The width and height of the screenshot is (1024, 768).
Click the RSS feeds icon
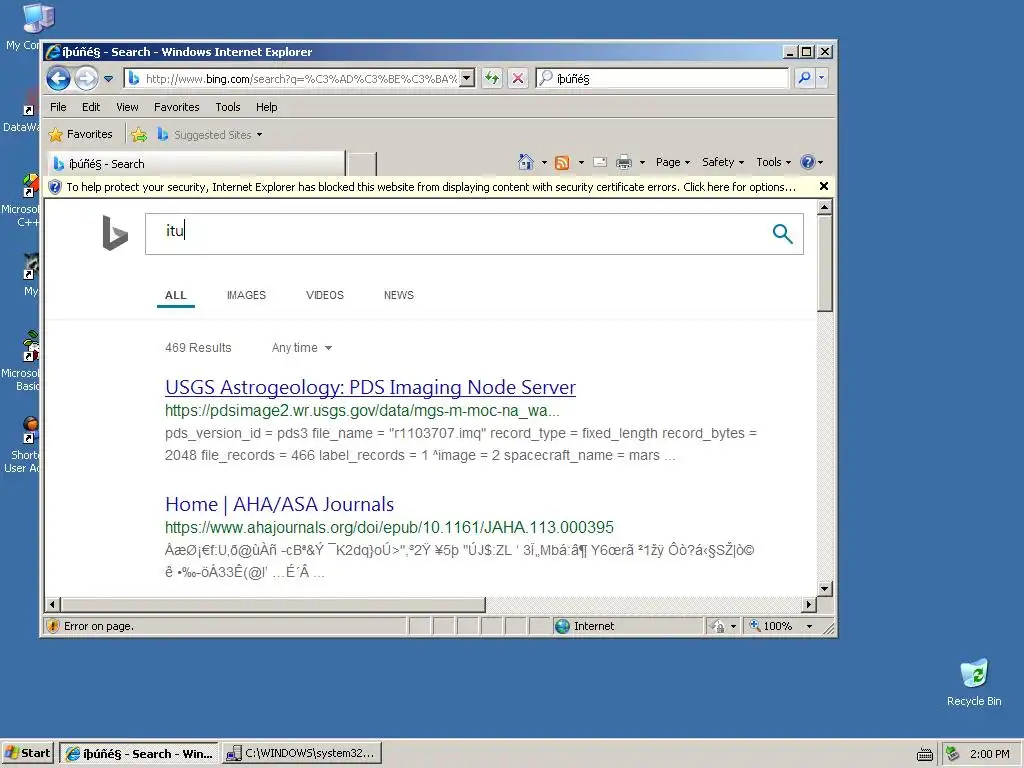[562, 162]
